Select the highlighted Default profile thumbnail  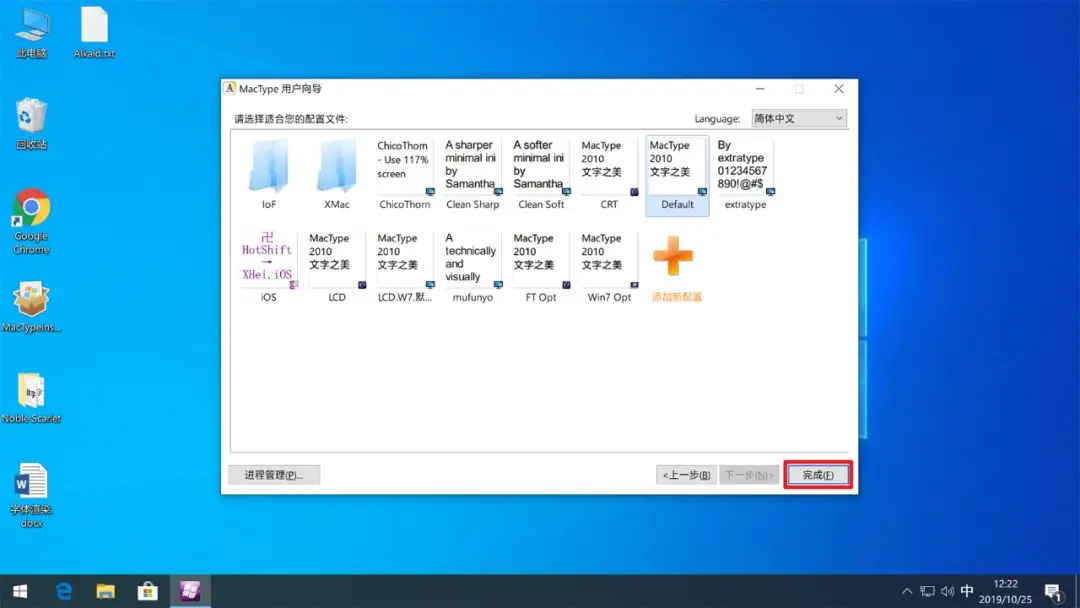tap(676, 170)
